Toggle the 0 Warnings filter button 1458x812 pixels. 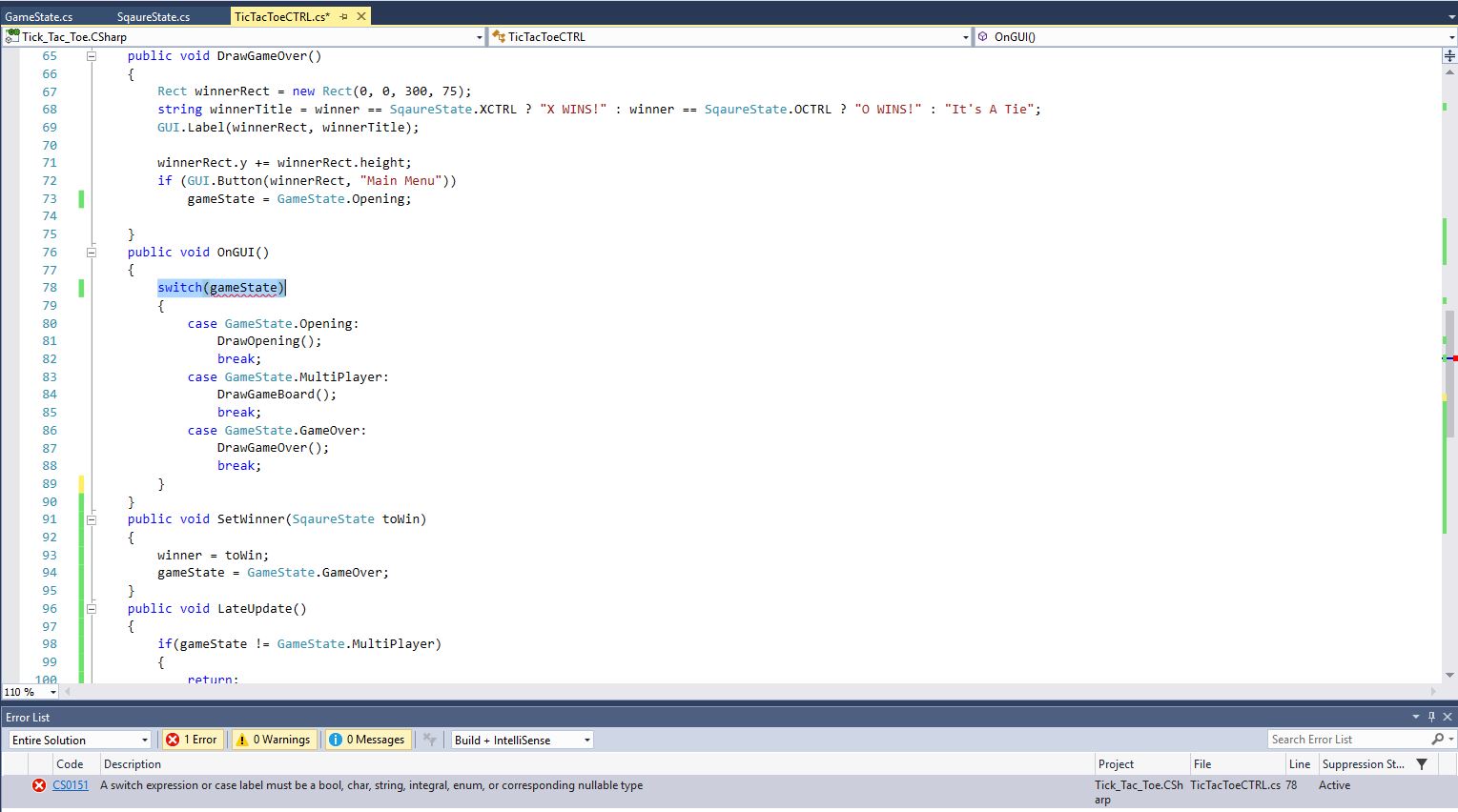[x=274, y=740]
